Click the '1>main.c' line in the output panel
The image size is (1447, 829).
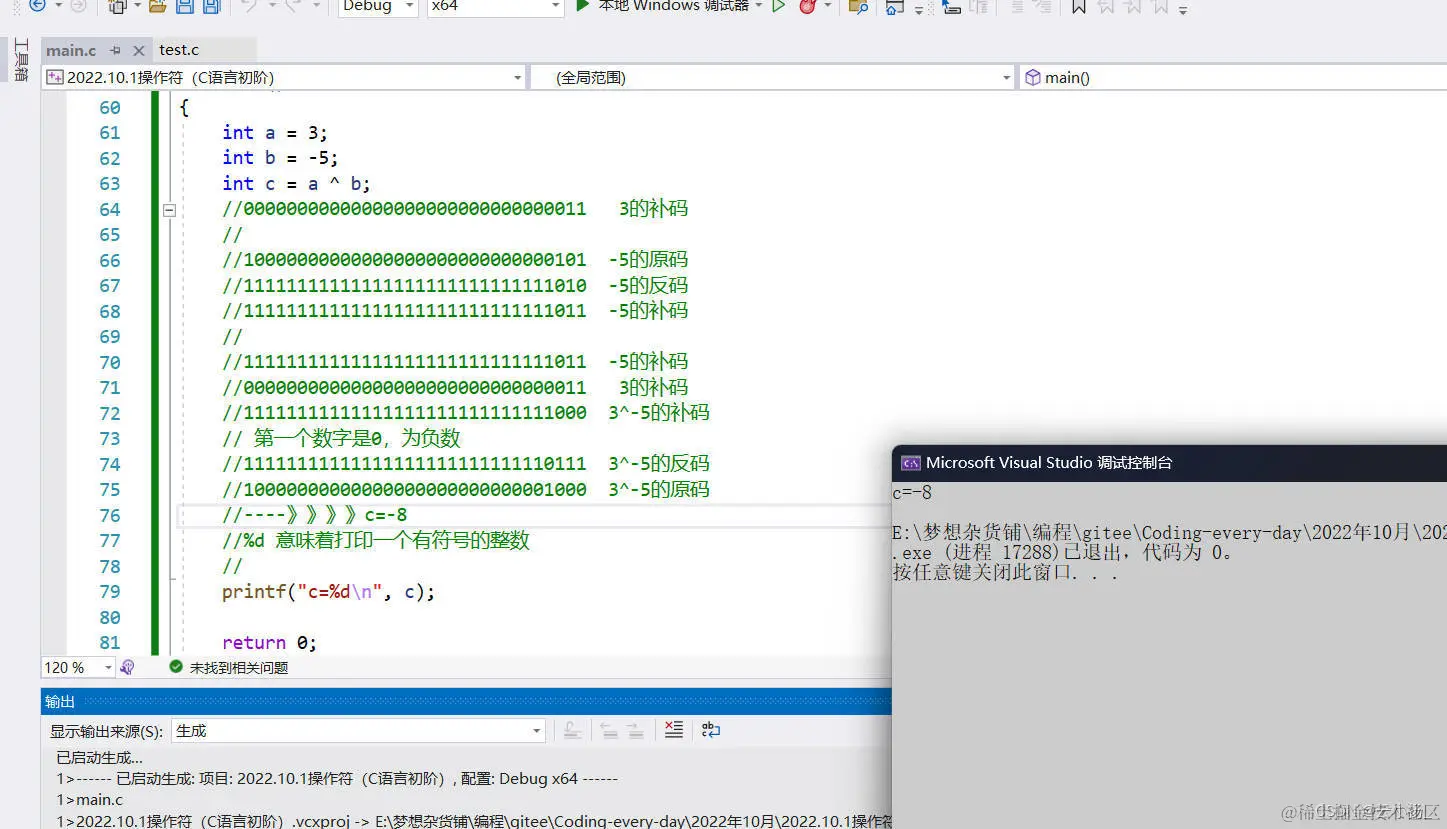[x=90, y=800]
